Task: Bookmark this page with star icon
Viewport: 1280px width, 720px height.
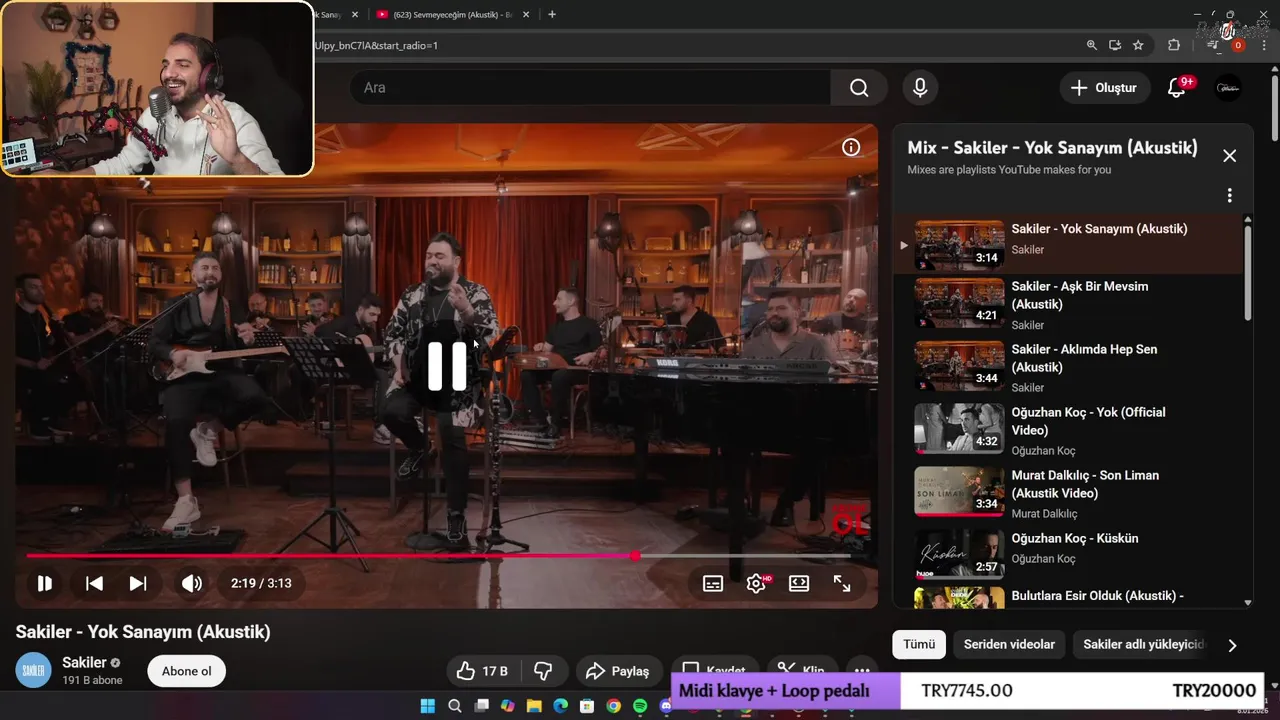Action: tap(1138, 45)
